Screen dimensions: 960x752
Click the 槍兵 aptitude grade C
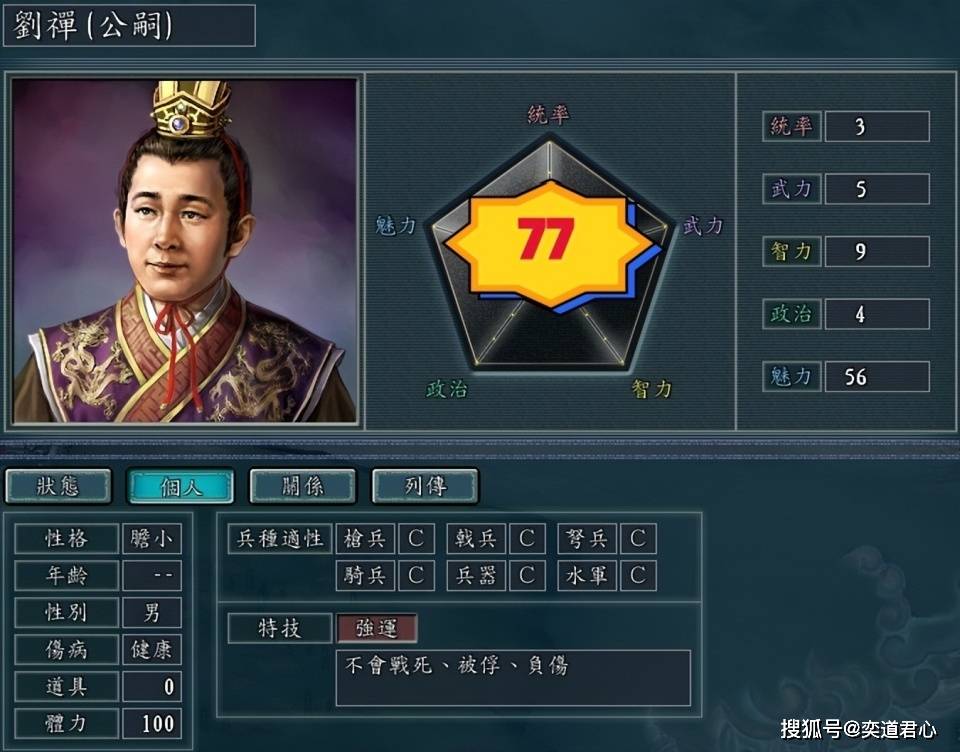pyautogui.click(x=416, y=538)
